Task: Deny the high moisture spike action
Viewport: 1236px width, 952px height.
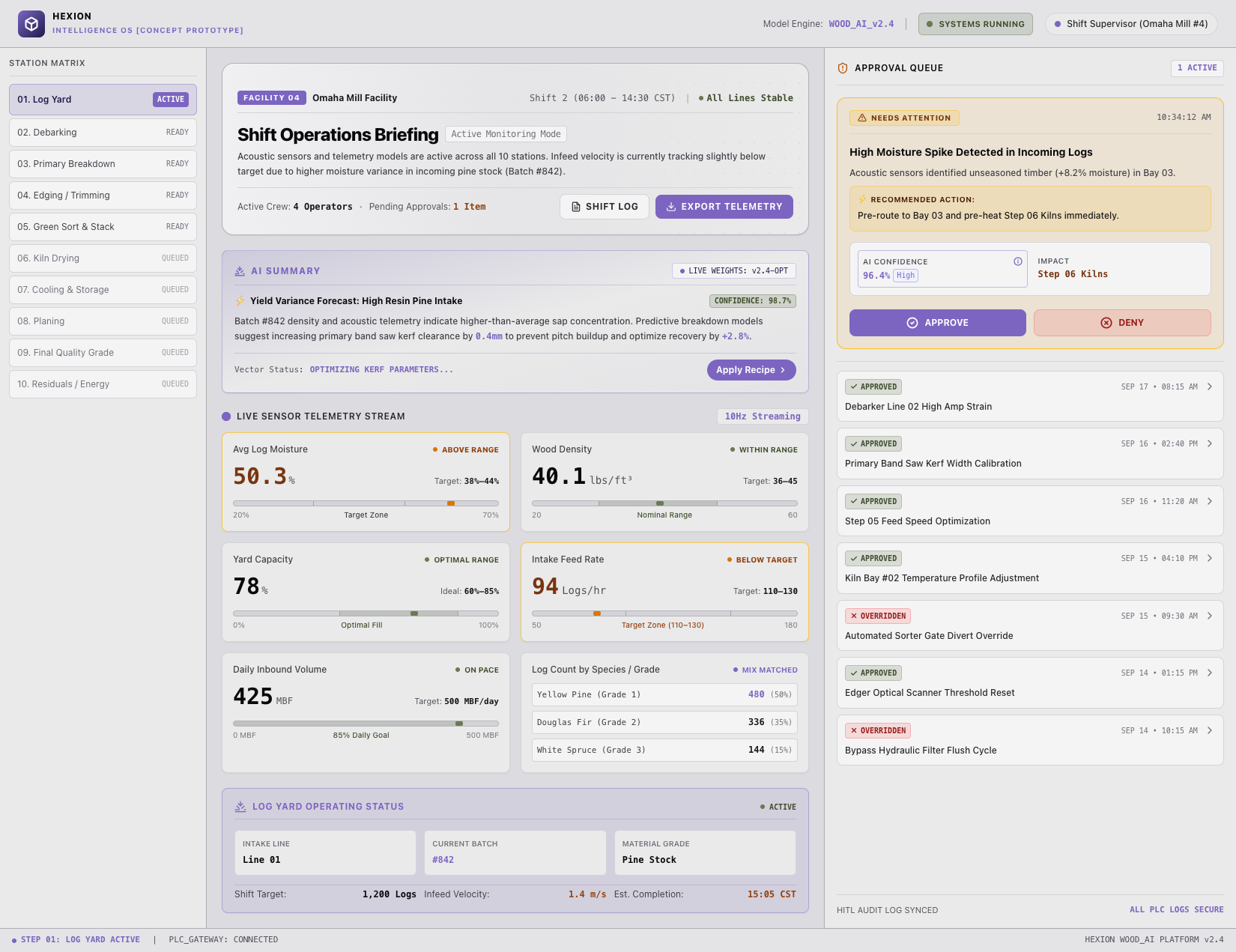Action: 1122,323
